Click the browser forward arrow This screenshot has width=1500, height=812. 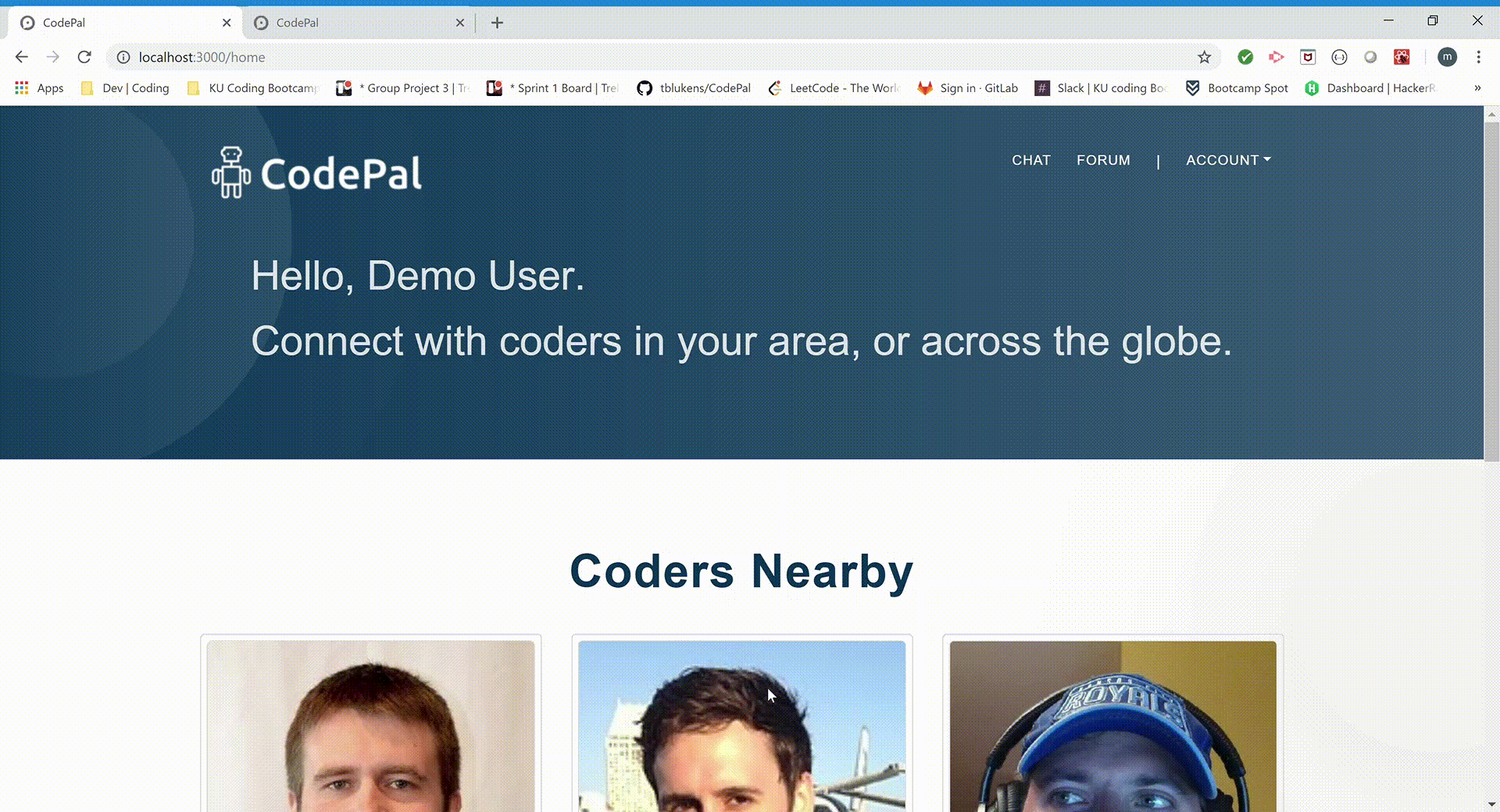pyautogui.click(x=52, y=57)
